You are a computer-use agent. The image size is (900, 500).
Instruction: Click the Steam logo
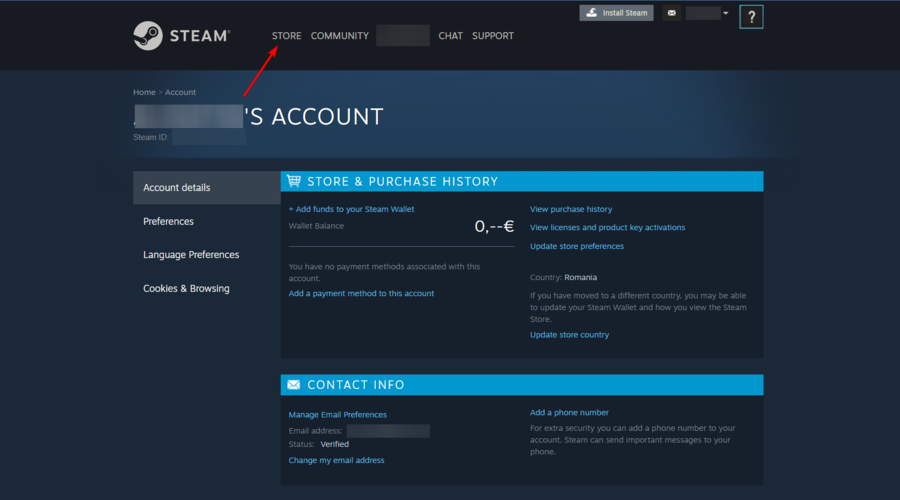[181, 36]
